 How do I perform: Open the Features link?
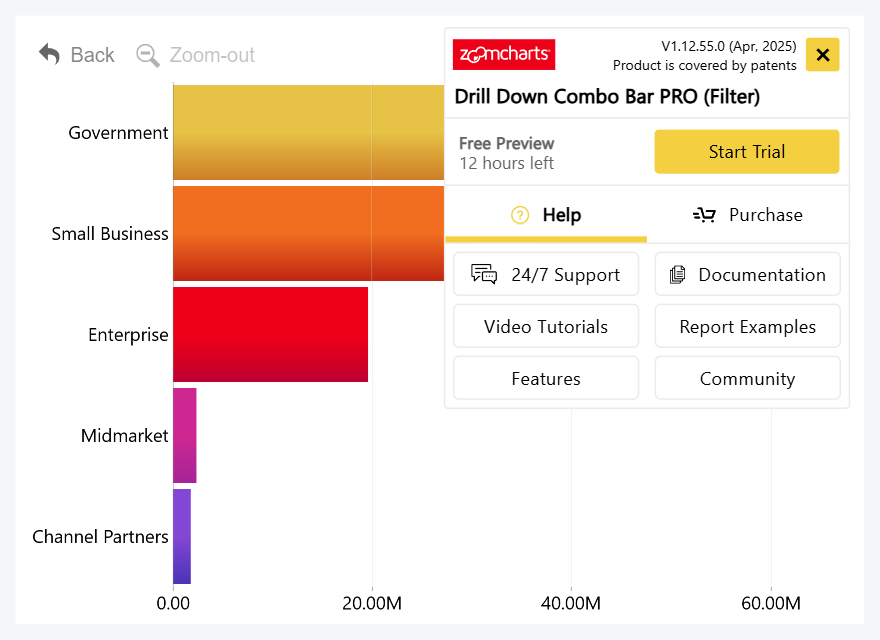tap(546, 379)
